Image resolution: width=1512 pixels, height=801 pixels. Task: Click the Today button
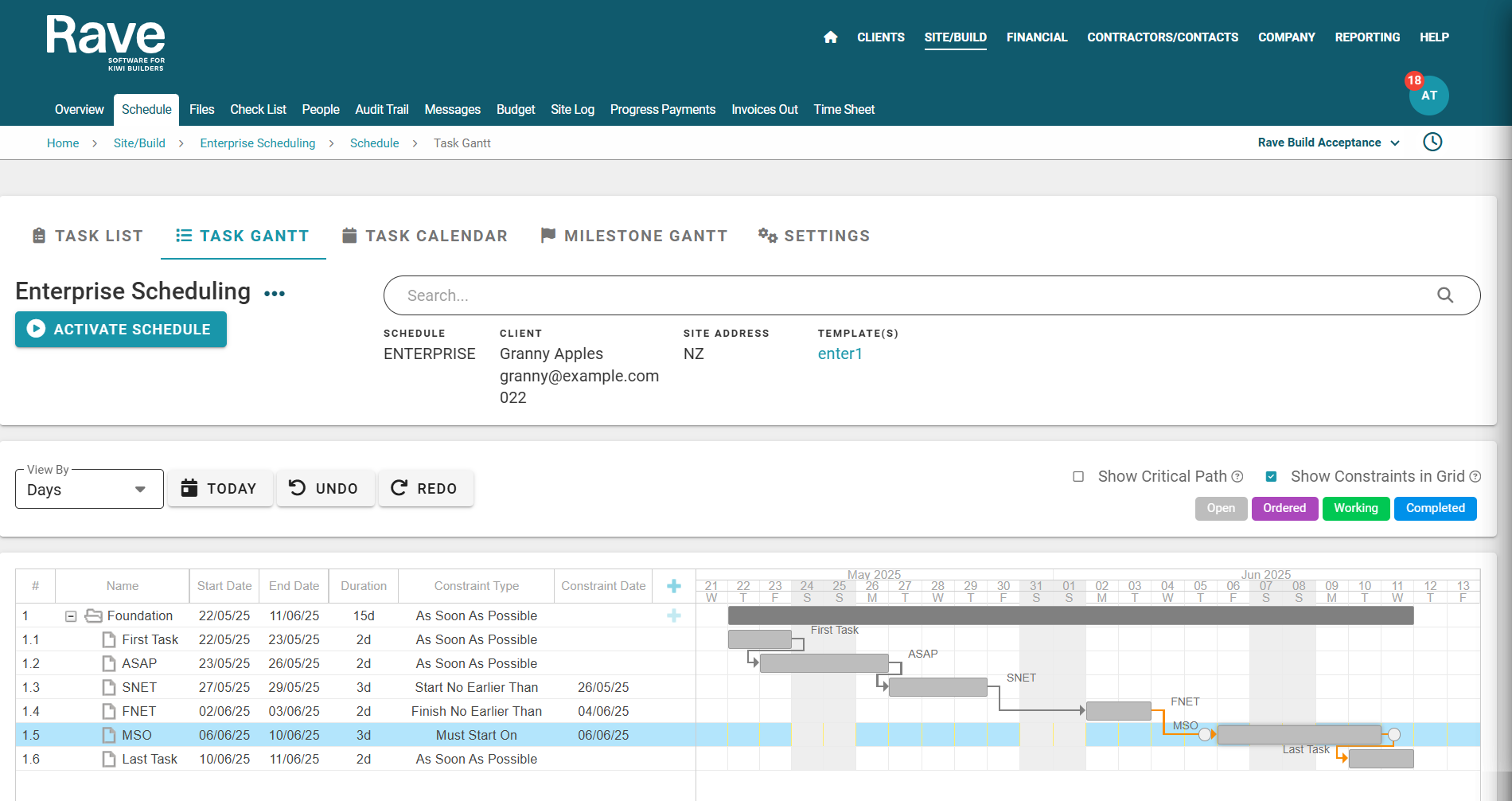coord(220,488)
